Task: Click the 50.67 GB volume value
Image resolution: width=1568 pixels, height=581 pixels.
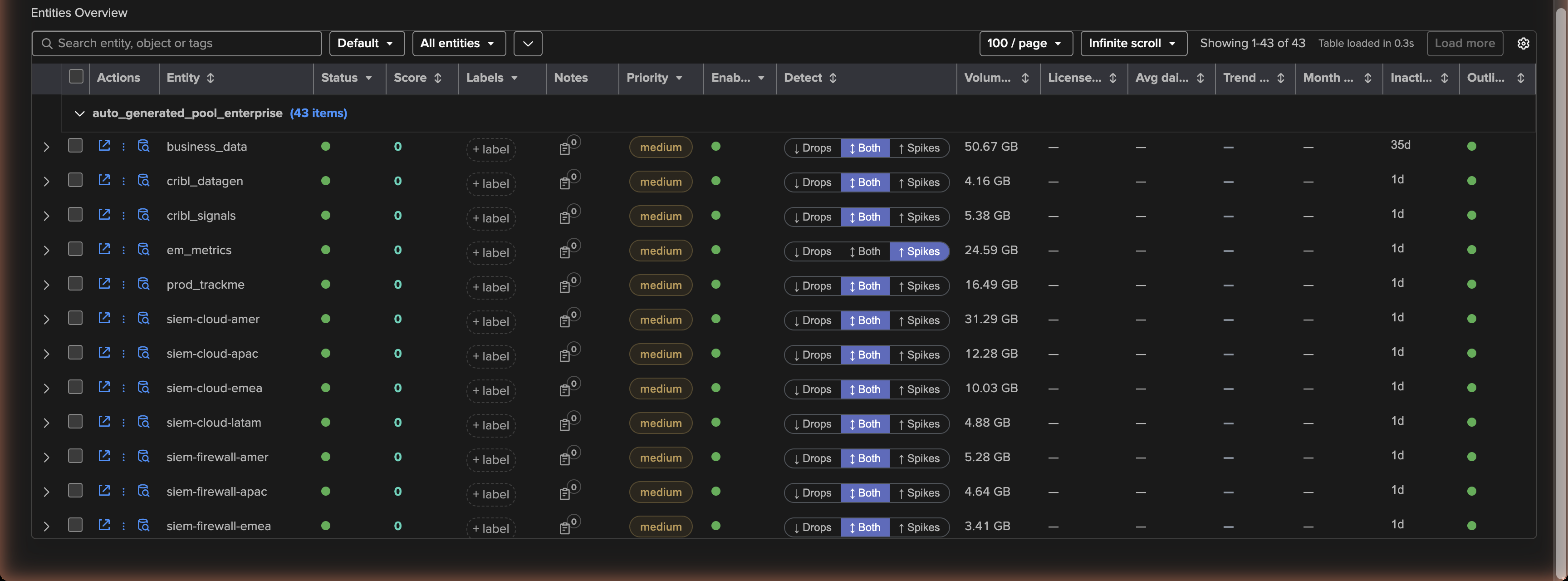Action: [991, 147]
